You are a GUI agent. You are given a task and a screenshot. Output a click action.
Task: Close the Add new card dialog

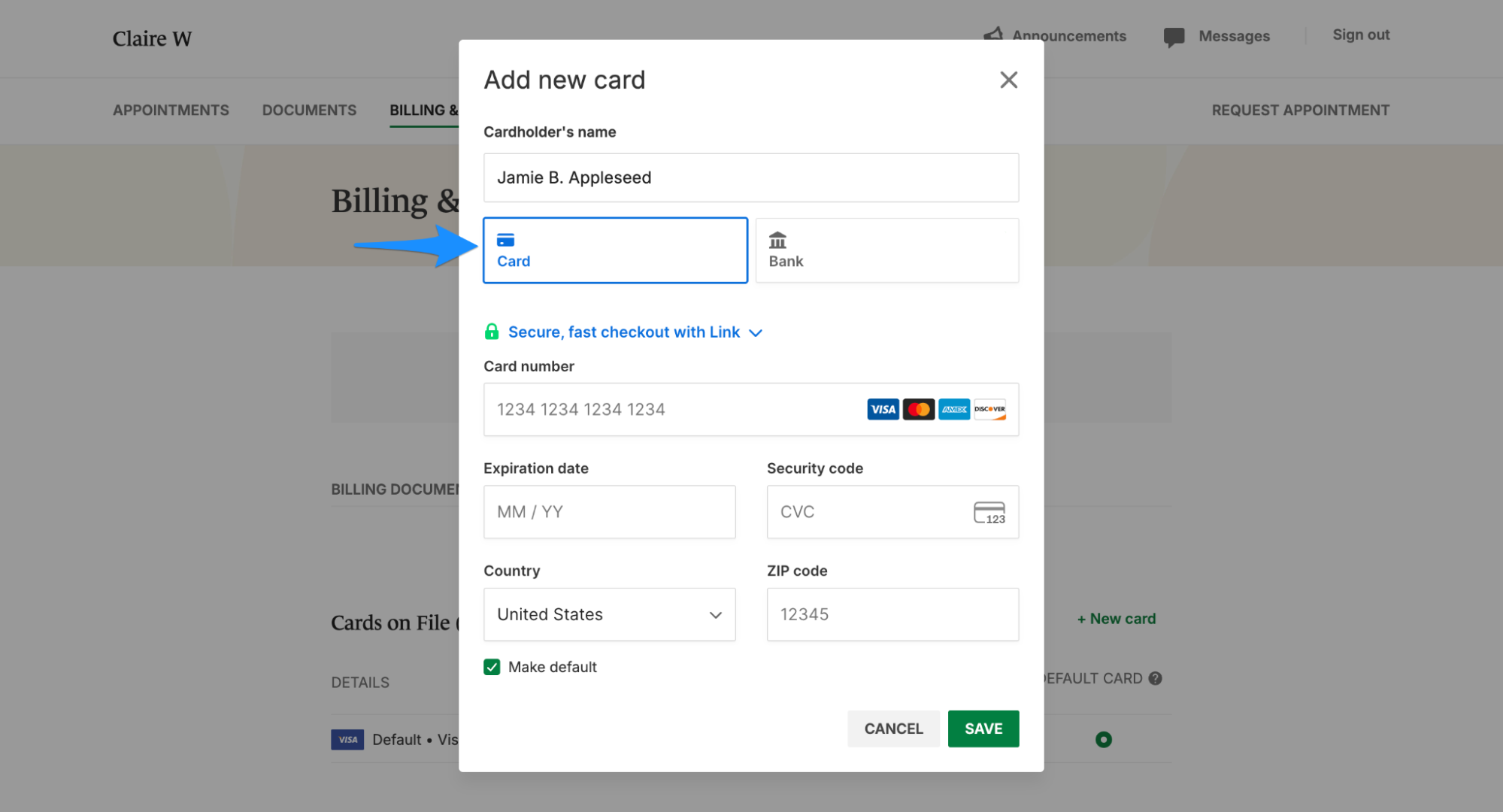[1008, 80]
